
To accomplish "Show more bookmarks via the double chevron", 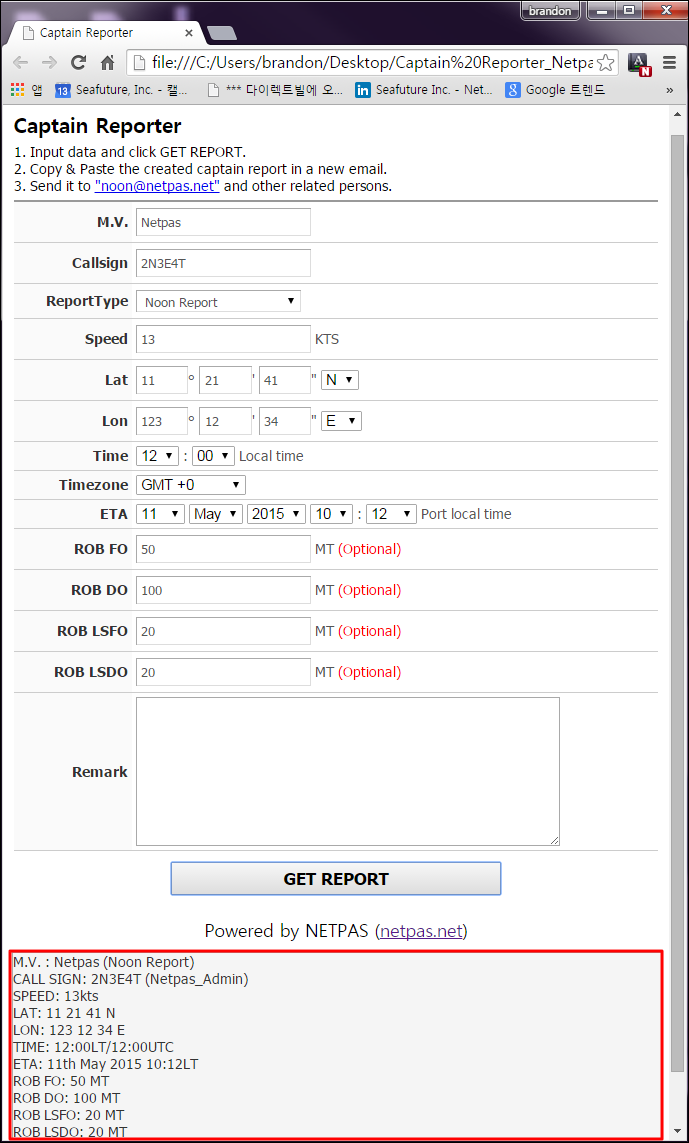I will tap(669, 90).
